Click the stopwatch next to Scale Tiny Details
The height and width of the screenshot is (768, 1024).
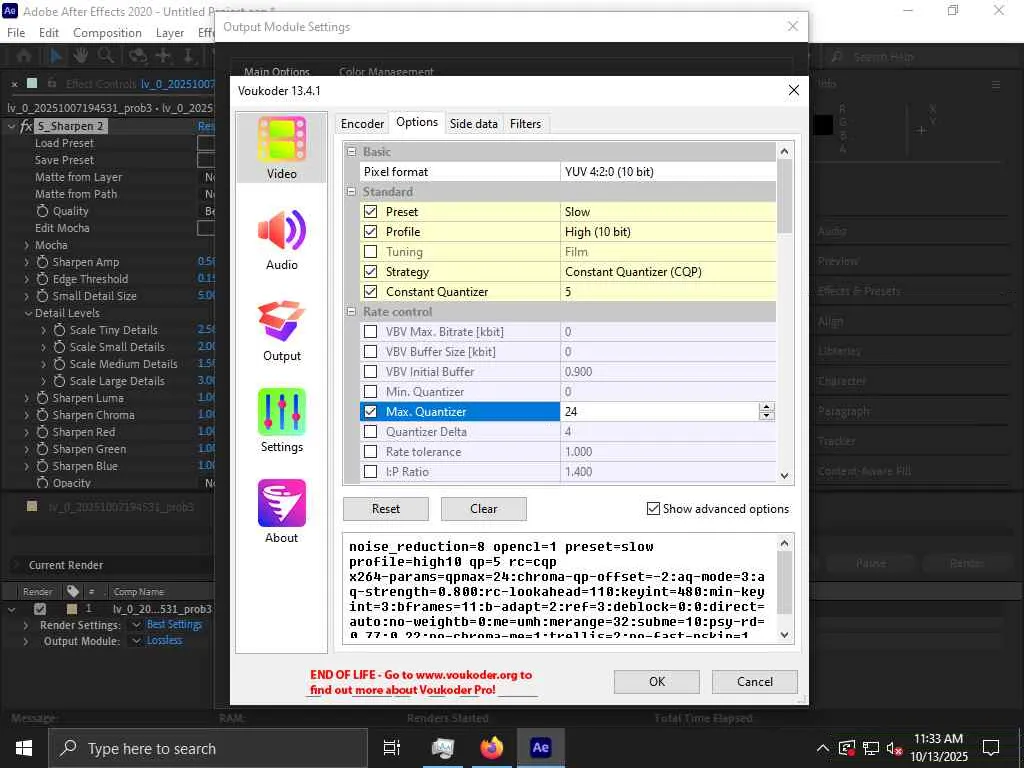coord(59,330)
